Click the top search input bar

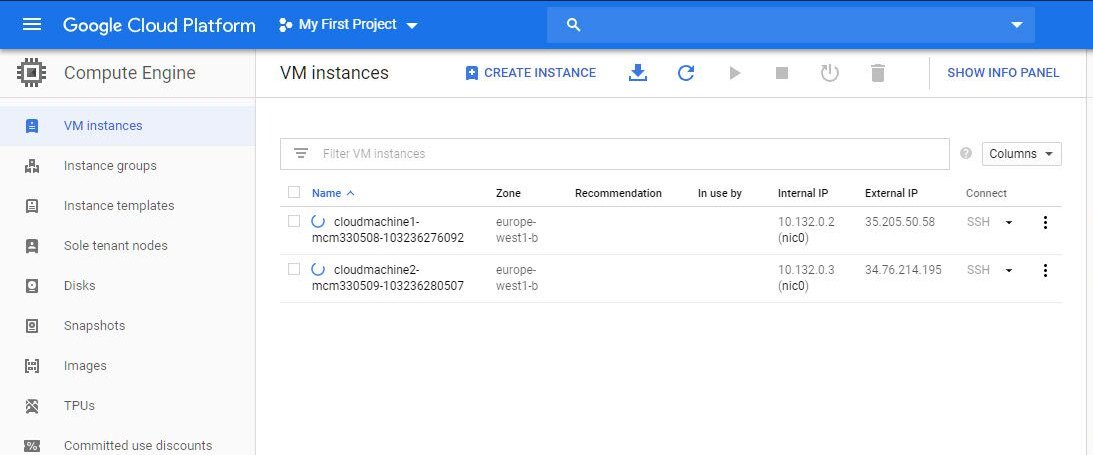pos(790,25)
